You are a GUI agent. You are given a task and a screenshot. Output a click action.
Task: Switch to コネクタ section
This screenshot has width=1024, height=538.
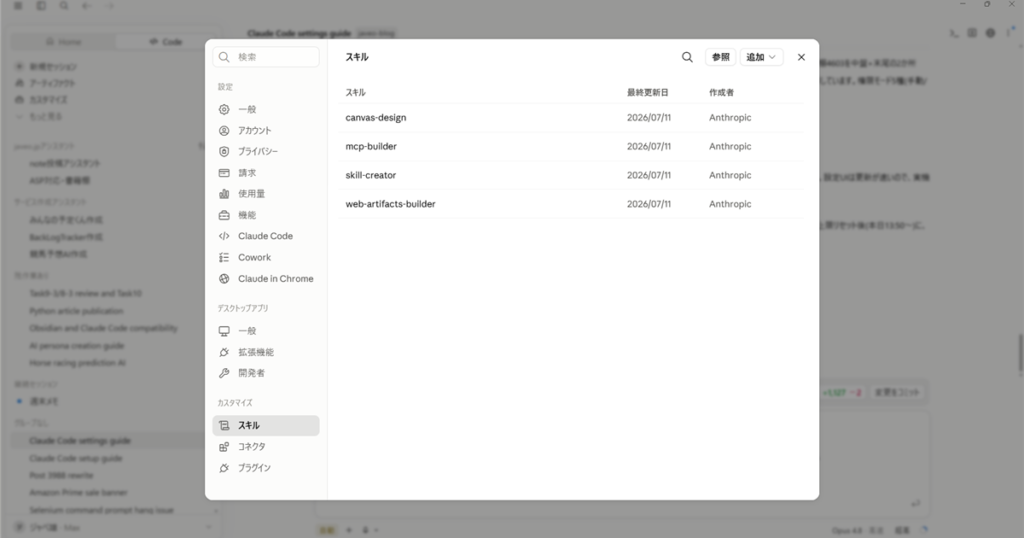[x=266, y=447]
